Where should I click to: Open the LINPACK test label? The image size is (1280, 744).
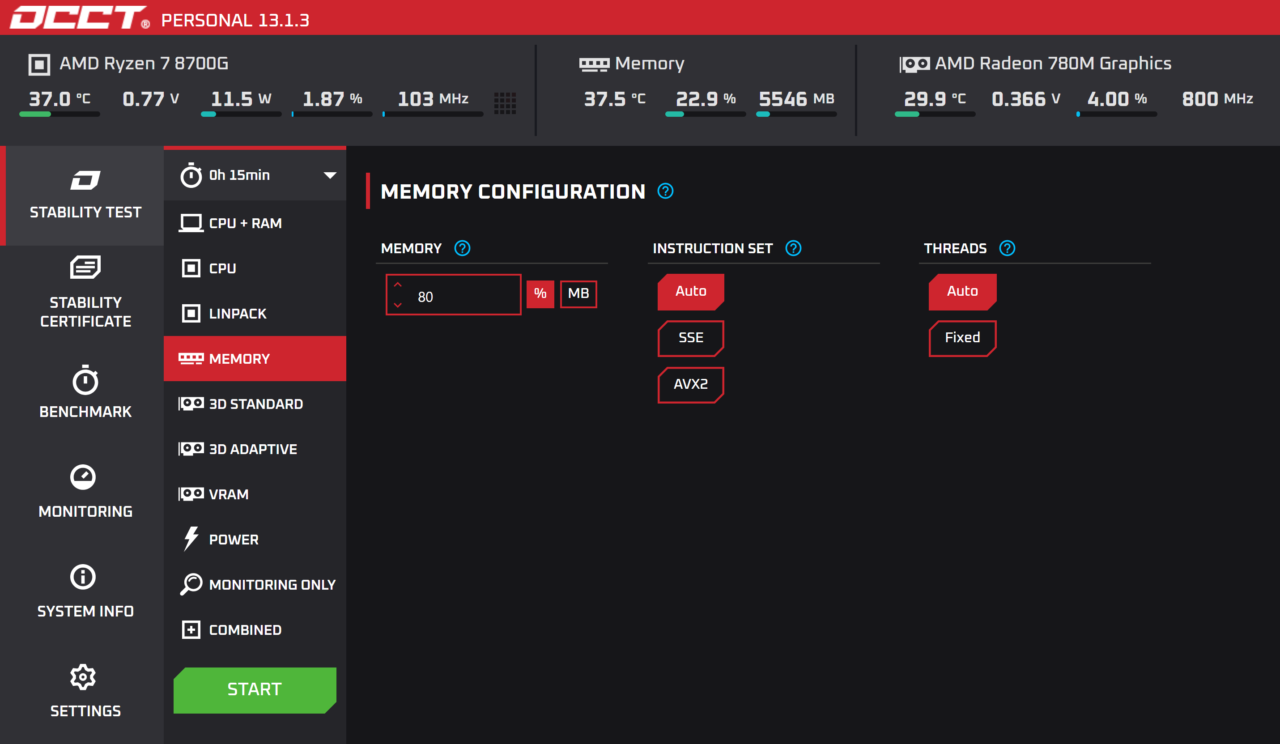[x=238, y=314]
